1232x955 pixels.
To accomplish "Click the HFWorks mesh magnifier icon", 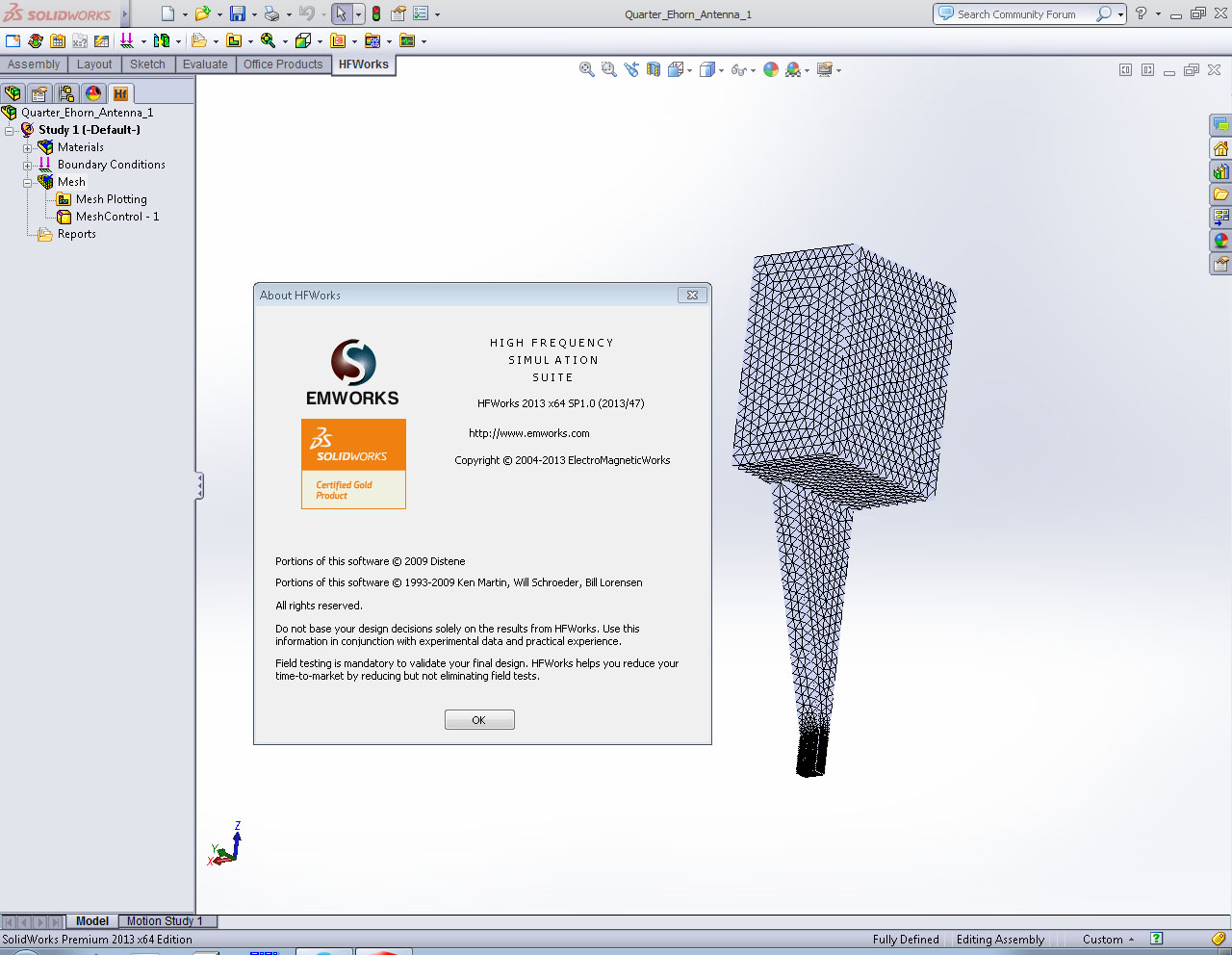I will [x=268, y=40].
